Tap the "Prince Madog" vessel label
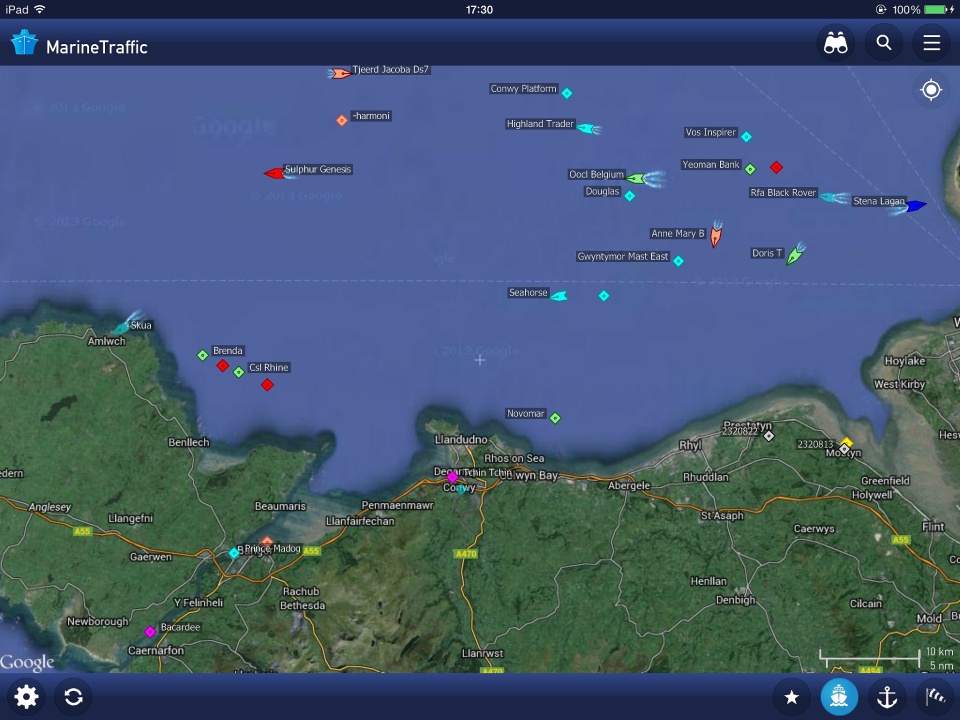The image size is (960, 720). tap(272, 549)
